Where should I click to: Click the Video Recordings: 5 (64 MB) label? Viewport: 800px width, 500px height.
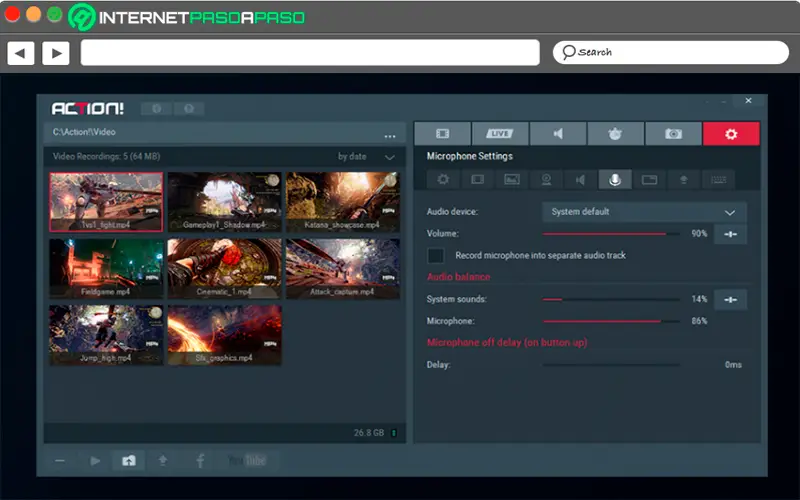[107, 157]
